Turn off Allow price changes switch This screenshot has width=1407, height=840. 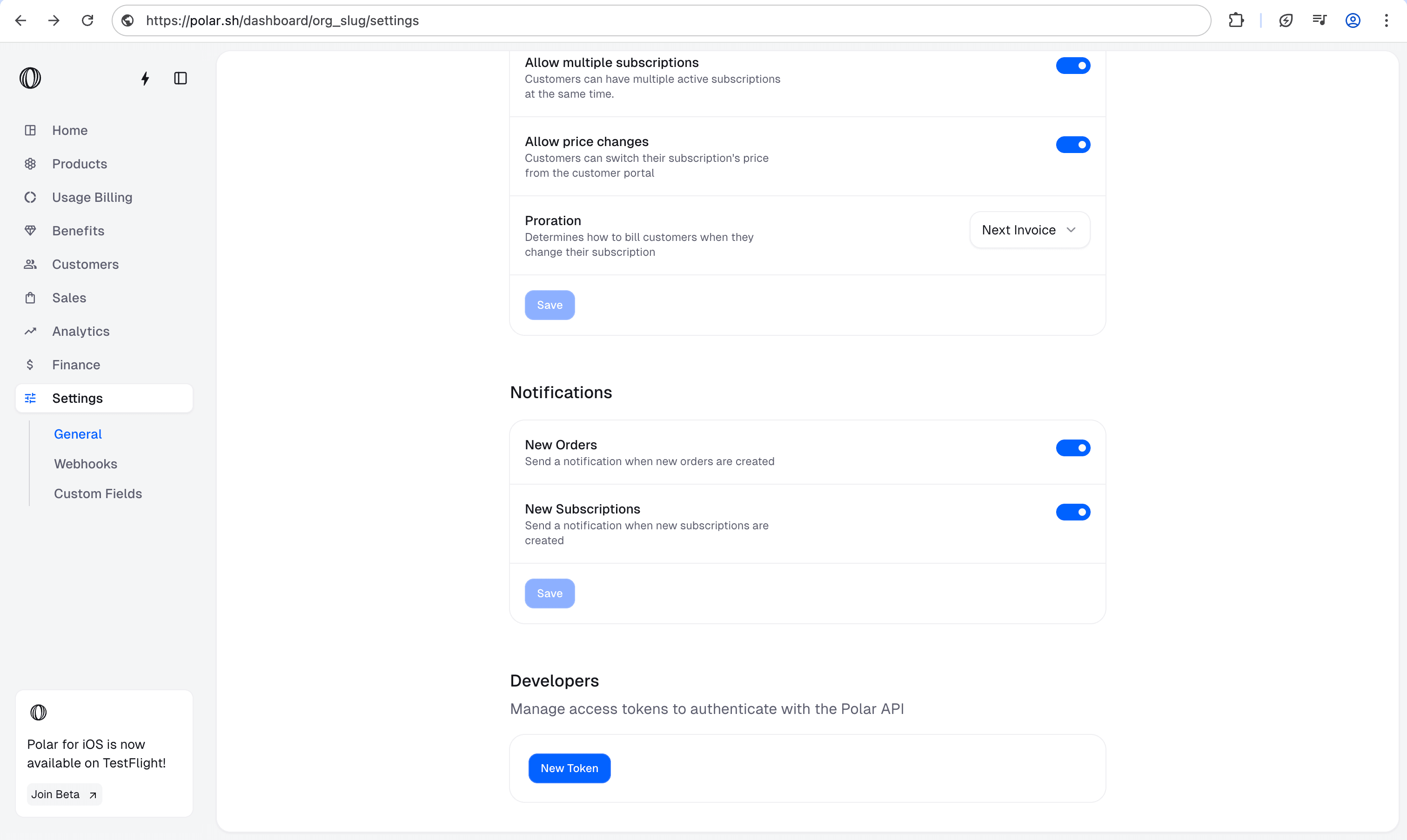coord(1072,145)
